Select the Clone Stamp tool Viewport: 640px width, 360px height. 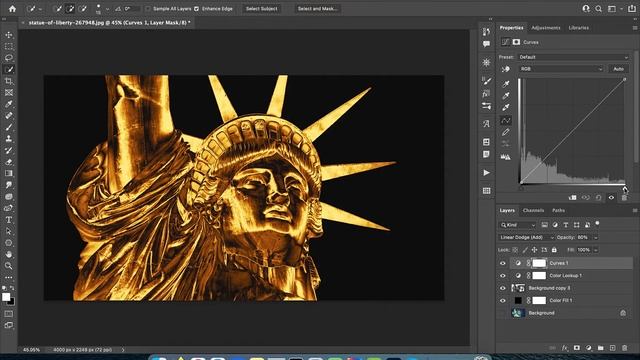(x=9, y=139)
